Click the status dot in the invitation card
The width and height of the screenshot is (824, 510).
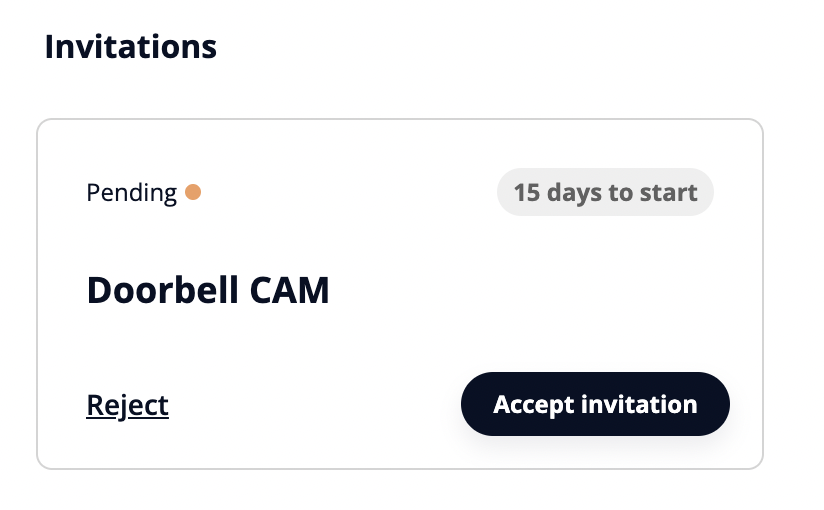193,192
